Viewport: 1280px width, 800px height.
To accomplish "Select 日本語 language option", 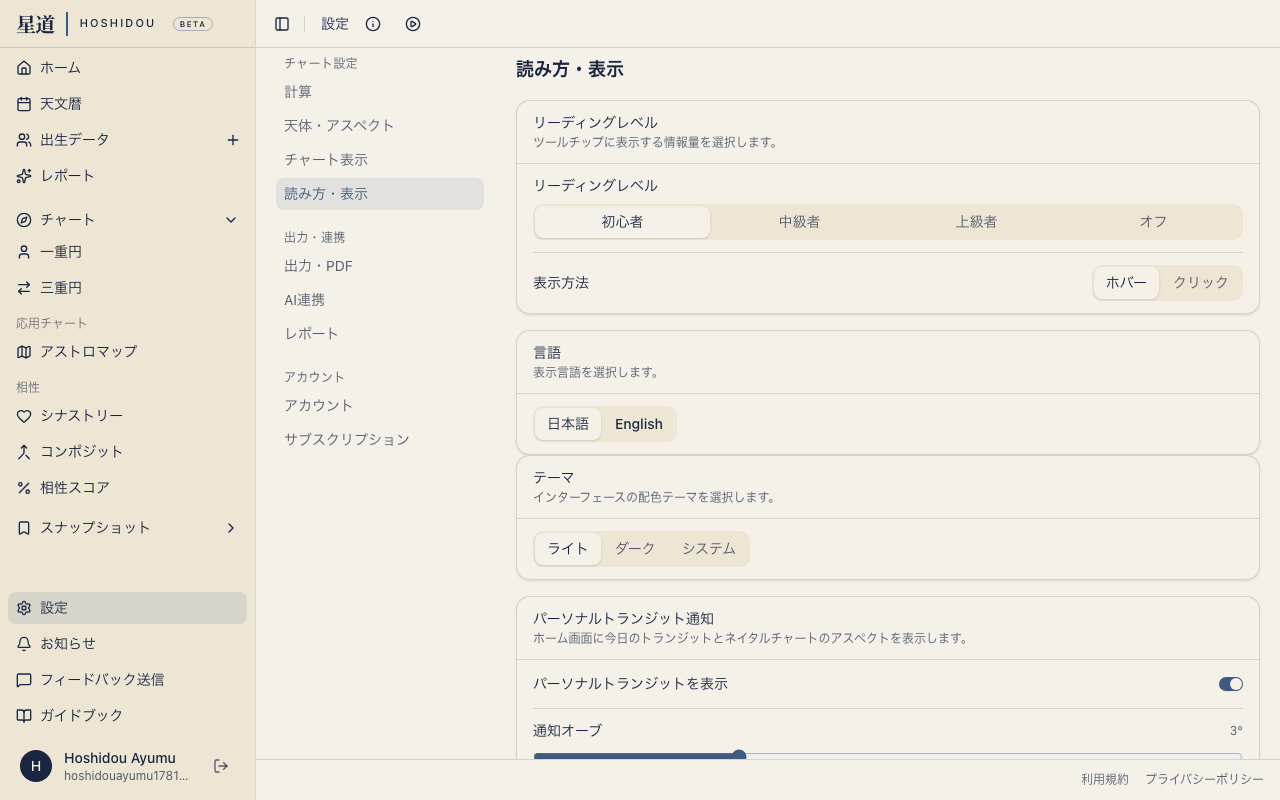I will [568, 424].
